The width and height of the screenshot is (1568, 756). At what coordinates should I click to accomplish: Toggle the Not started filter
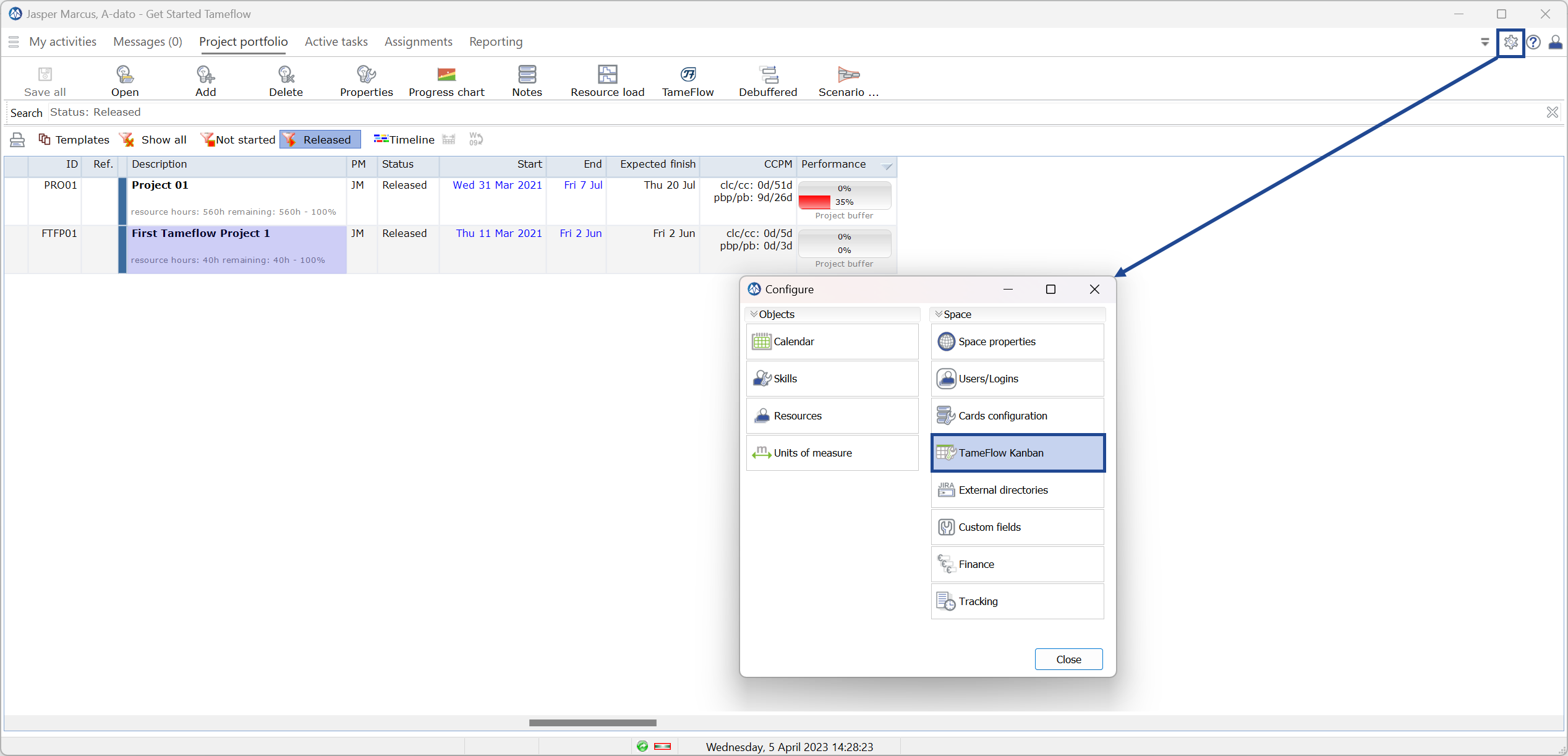coord(238,140)
